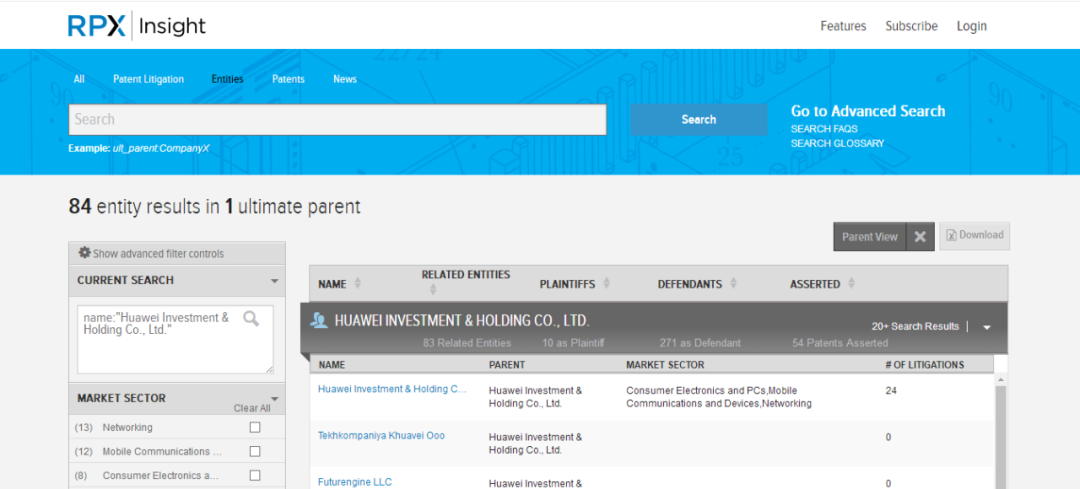Image resolution: width=1080 pixels, height=489 pixels.
Task: Click the blue Search button
Action: pyautogui.click(x=698, y=119)
